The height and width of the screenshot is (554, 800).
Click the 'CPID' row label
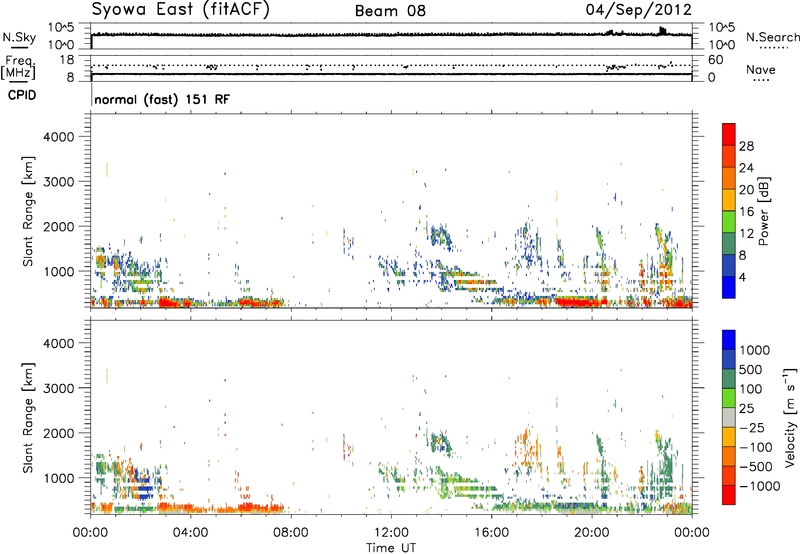pos(22,95)
